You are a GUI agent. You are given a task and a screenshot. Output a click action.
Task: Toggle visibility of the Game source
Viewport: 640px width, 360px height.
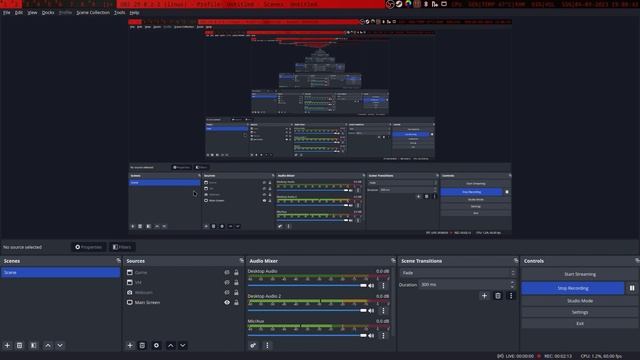(x=227, y=272)
